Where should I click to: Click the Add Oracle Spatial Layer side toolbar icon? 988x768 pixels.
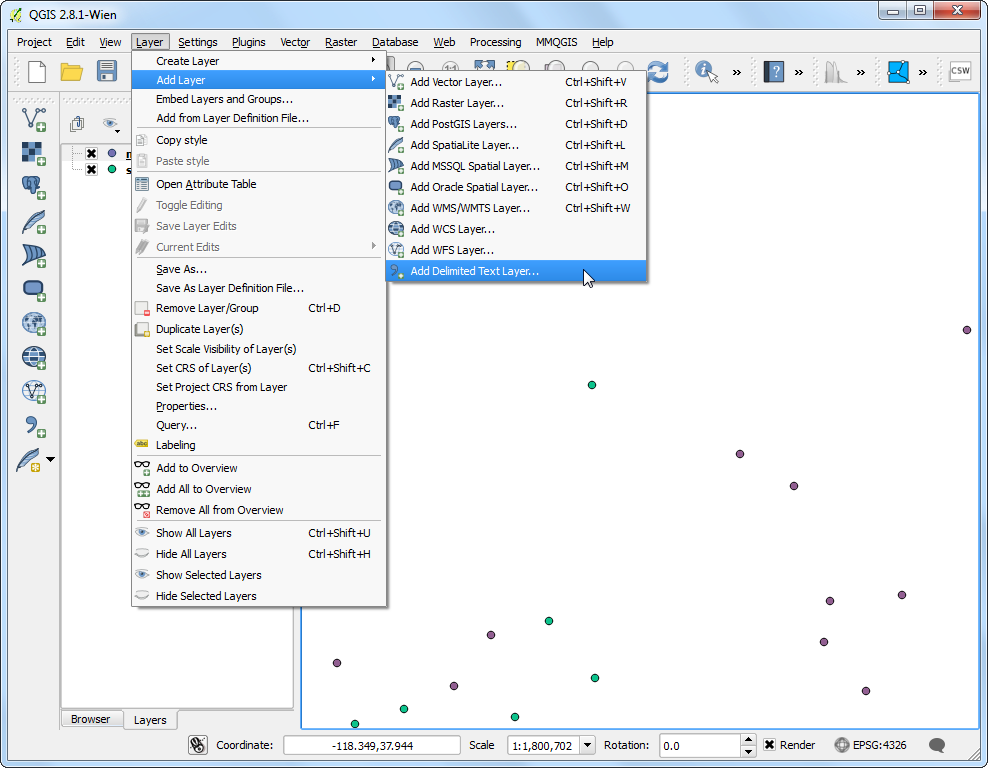34,290
